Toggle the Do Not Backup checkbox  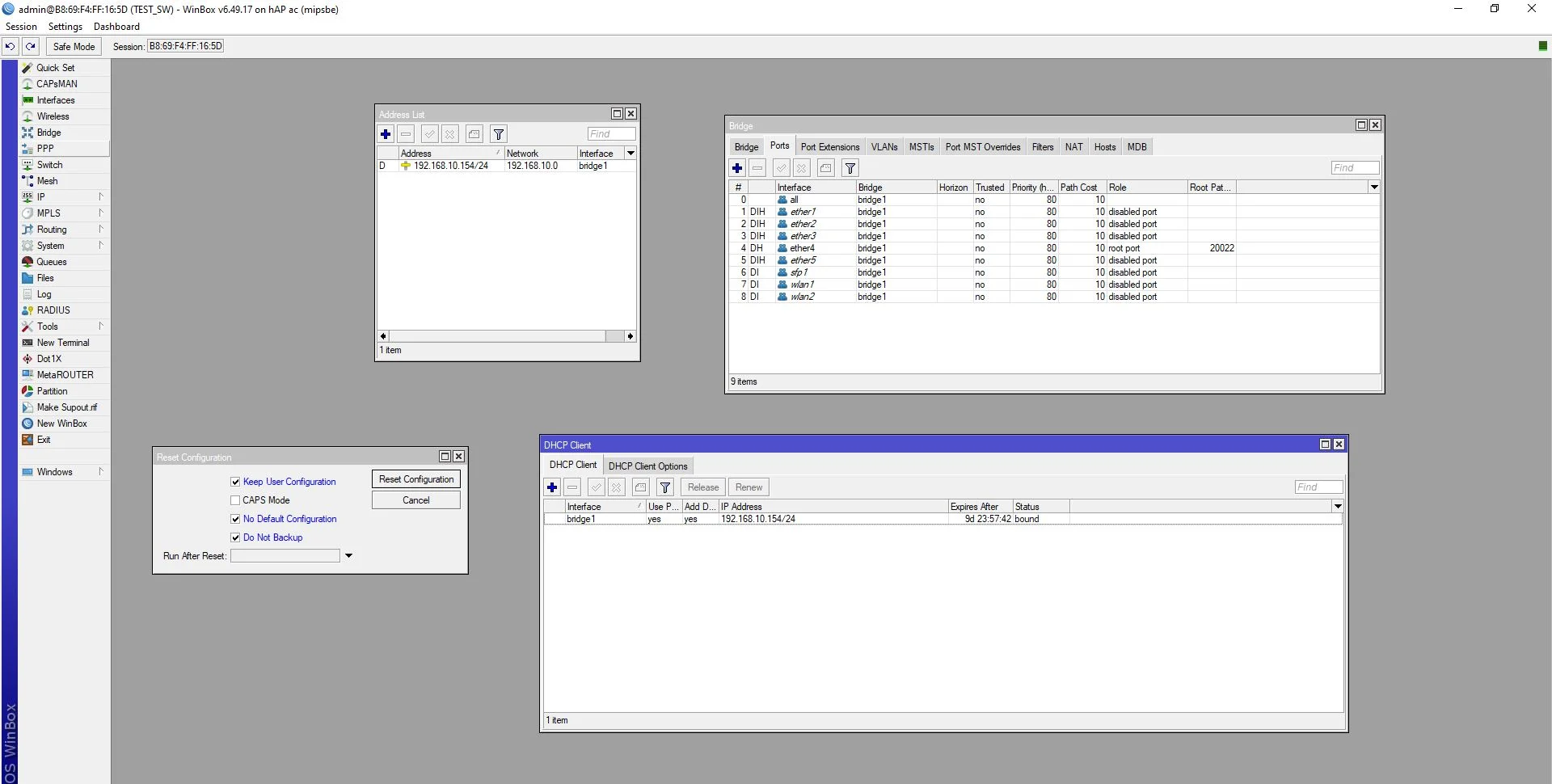coord(235,537)
